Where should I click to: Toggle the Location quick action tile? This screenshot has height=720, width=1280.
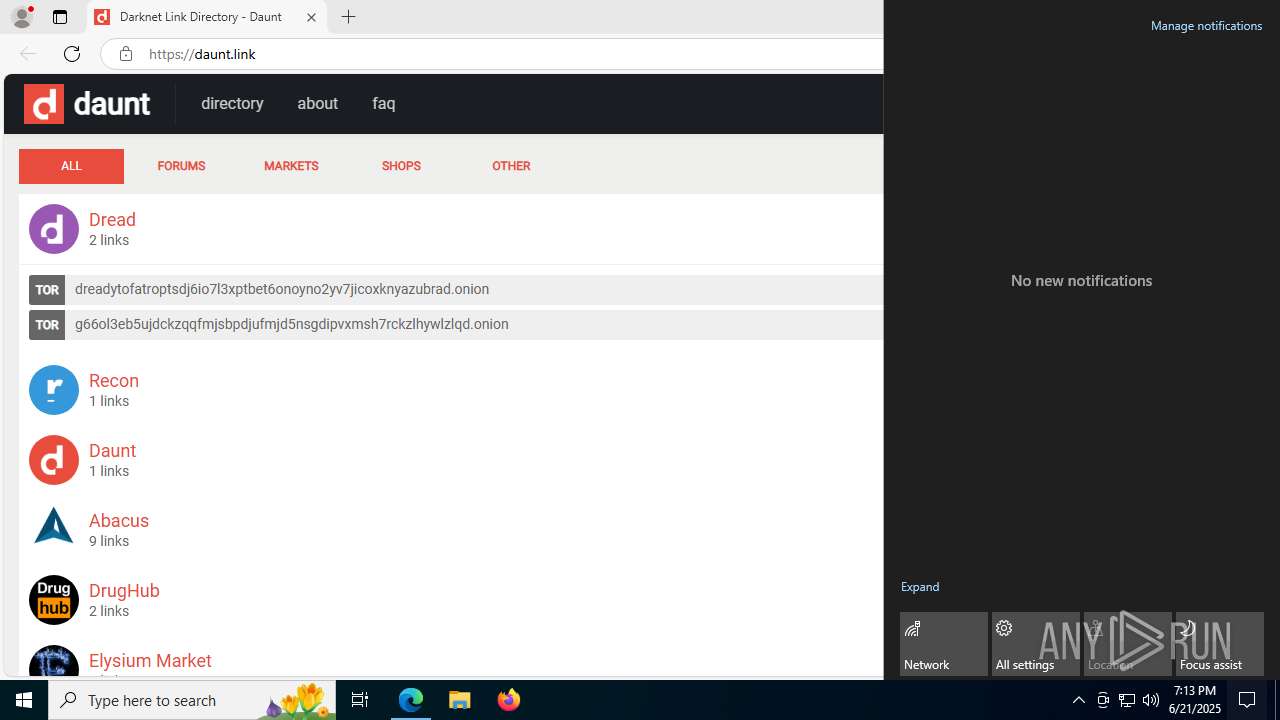(1128, 644)
